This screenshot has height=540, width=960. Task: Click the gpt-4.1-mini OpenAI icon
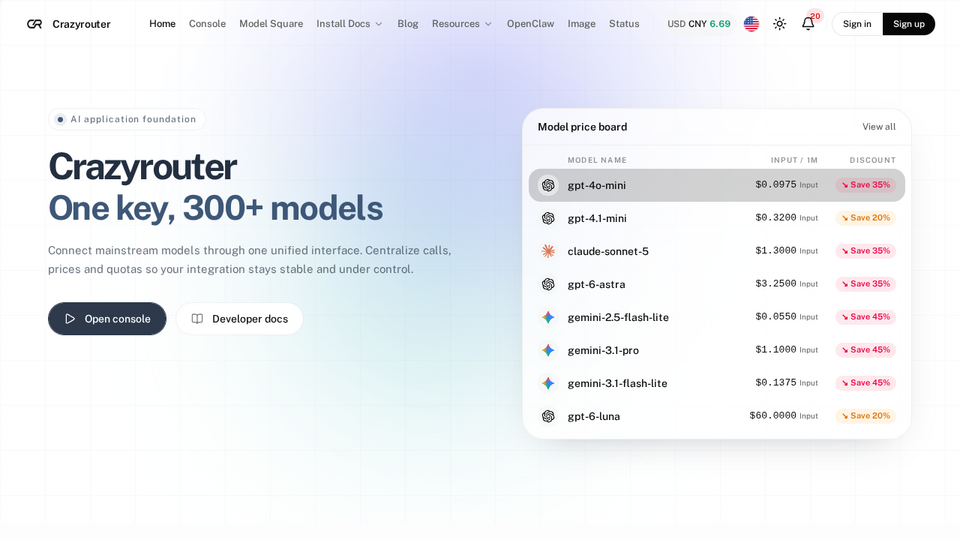(x=548, y=218)
